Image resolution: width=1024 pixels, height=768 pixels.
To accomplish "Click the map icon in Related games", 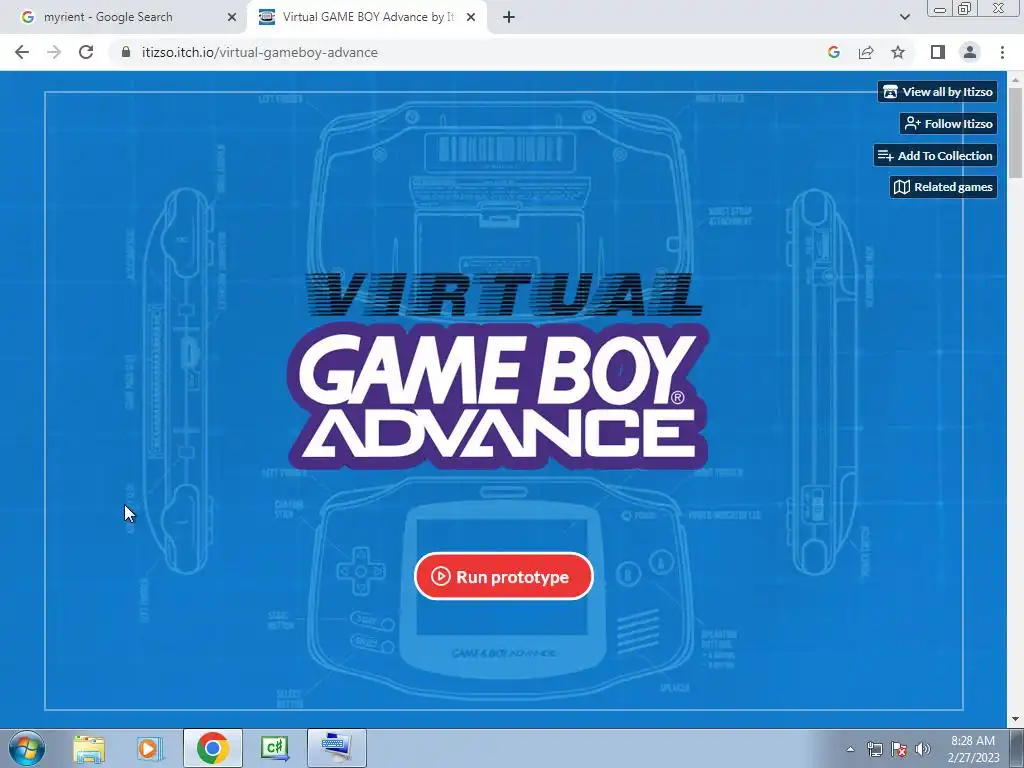I will click(902, 187).
